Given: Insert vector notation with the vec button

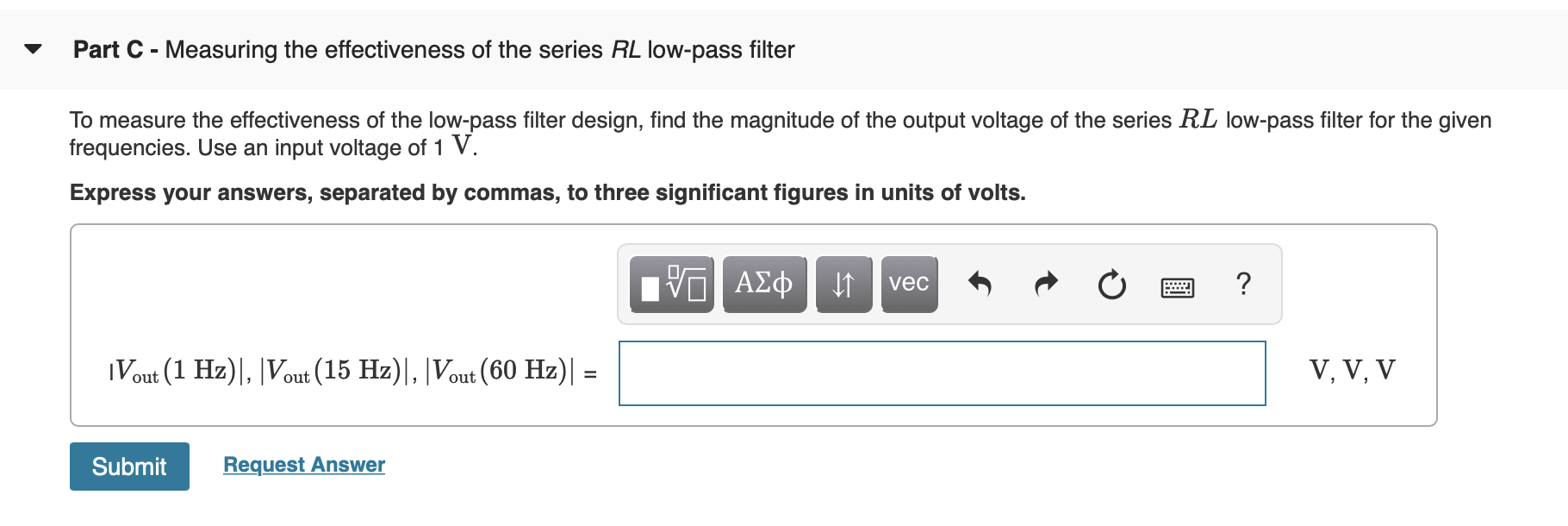Looking at the screenshot, I should click(x=907, y=283).
